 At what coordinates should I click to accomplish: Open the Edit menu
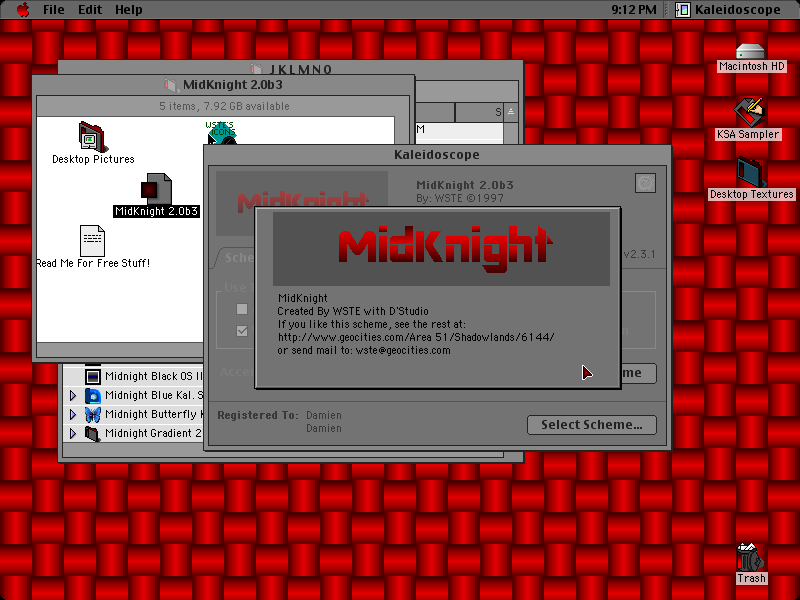pyautogui.click(x=90, y=10)
